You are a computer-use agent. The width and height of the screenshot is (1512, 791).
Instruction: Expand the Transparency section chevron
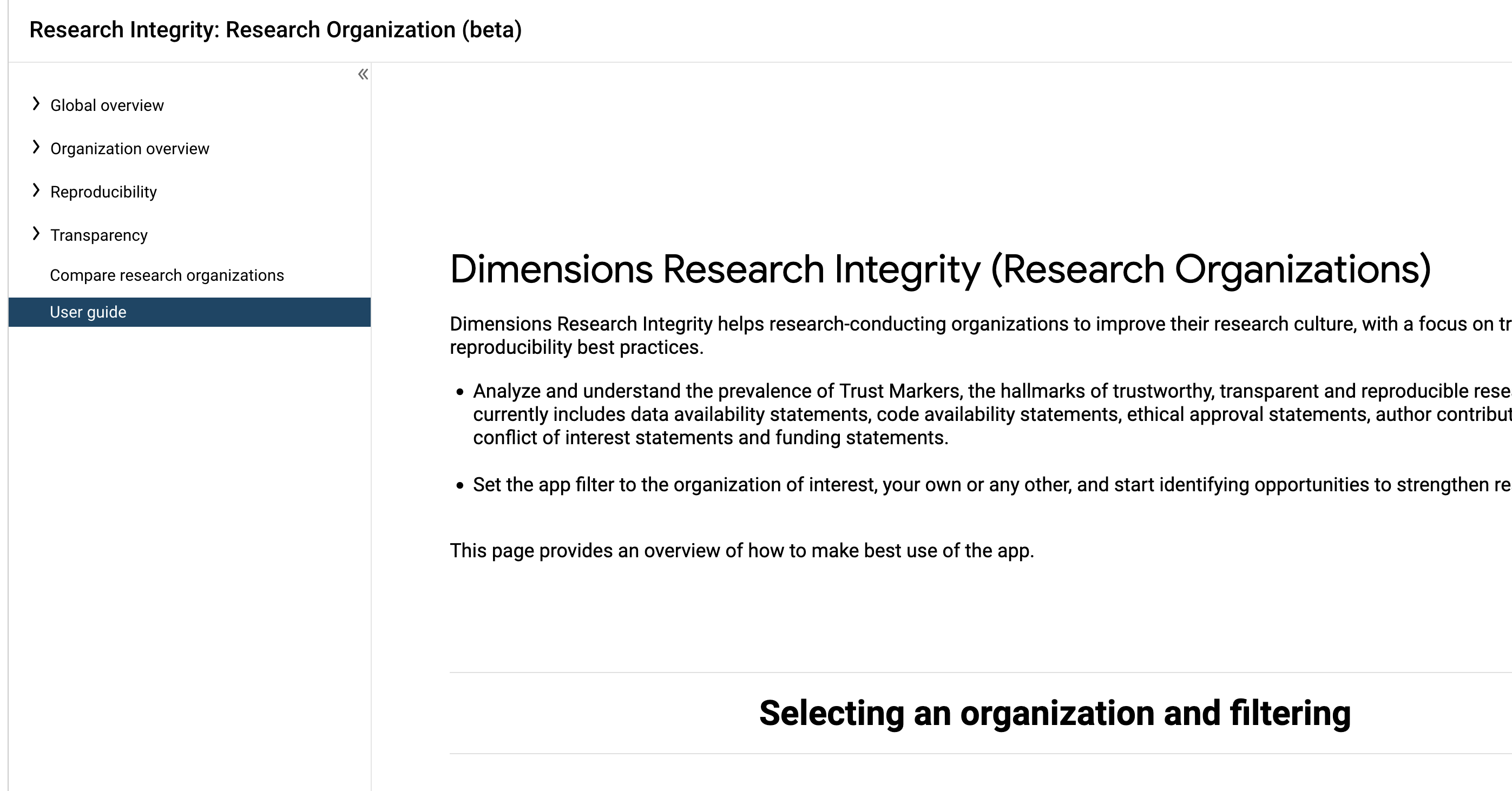tap(36, 234)
